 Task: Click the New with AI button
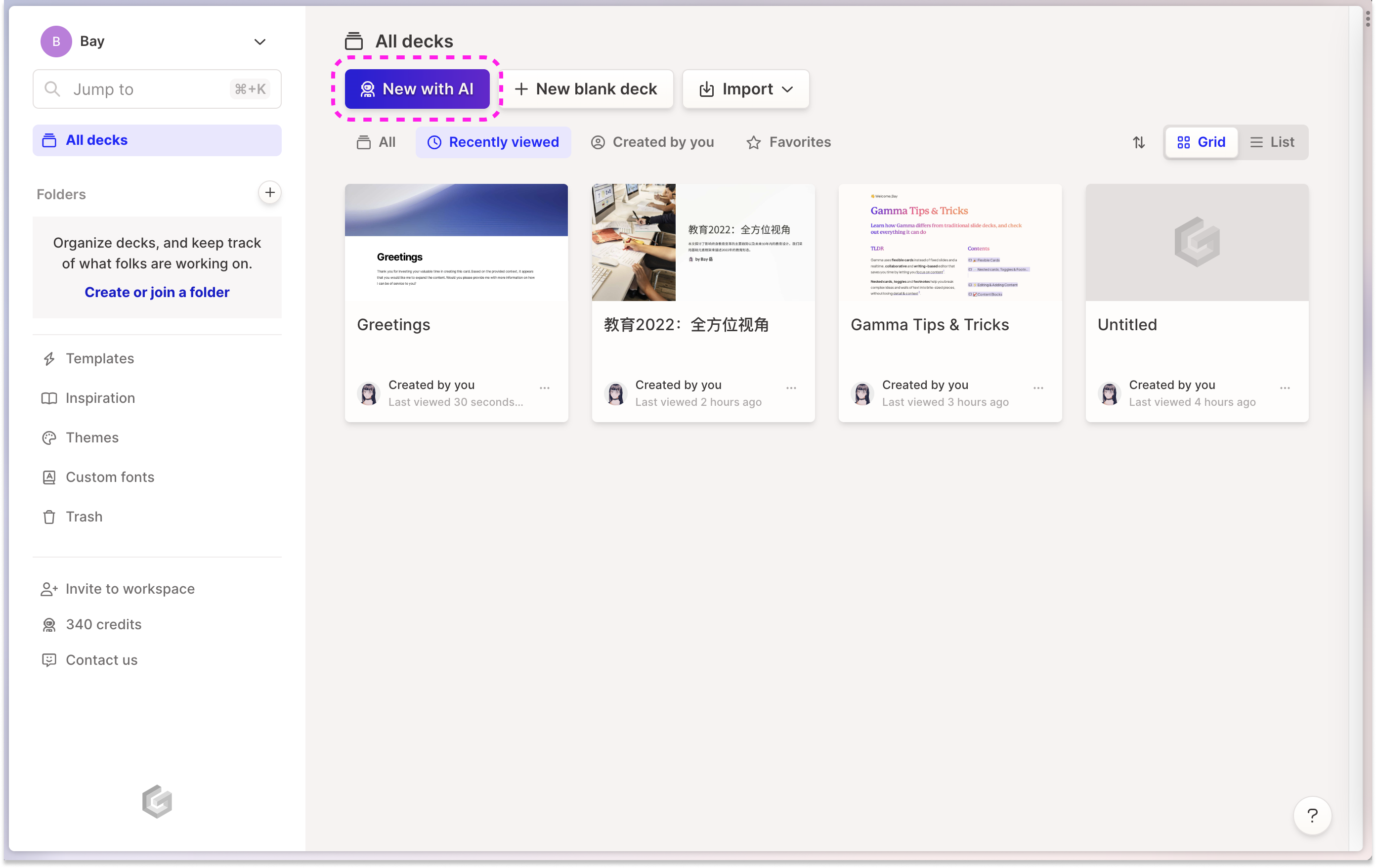point(417,89)
